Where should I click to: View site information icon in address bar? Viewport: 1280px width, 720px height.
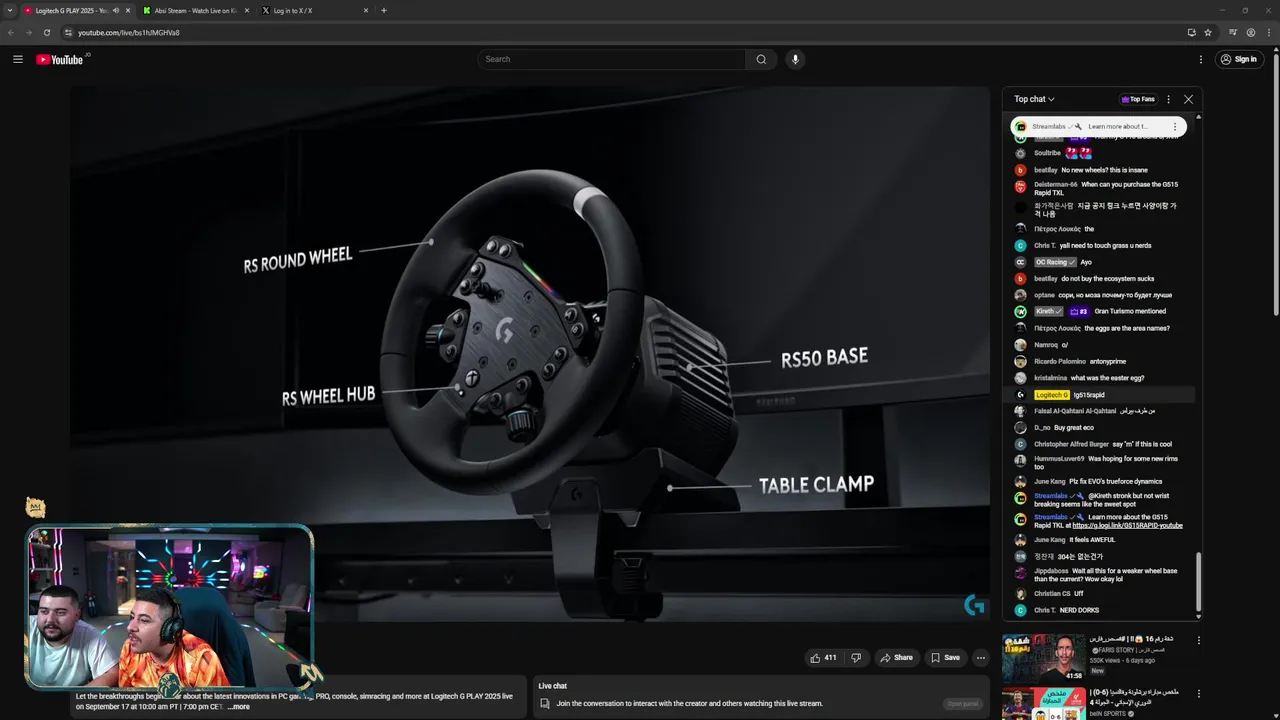tap(68, 32)
